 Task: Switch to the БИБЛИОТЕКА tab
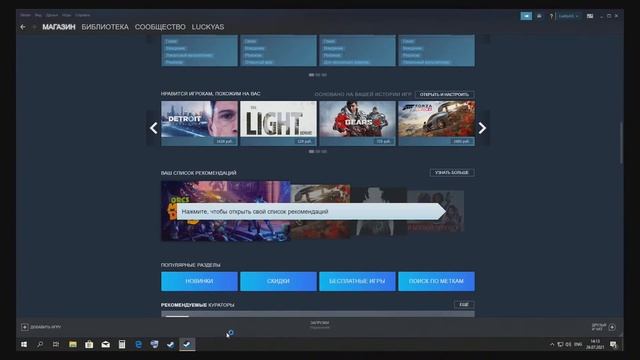click(105, 27)
